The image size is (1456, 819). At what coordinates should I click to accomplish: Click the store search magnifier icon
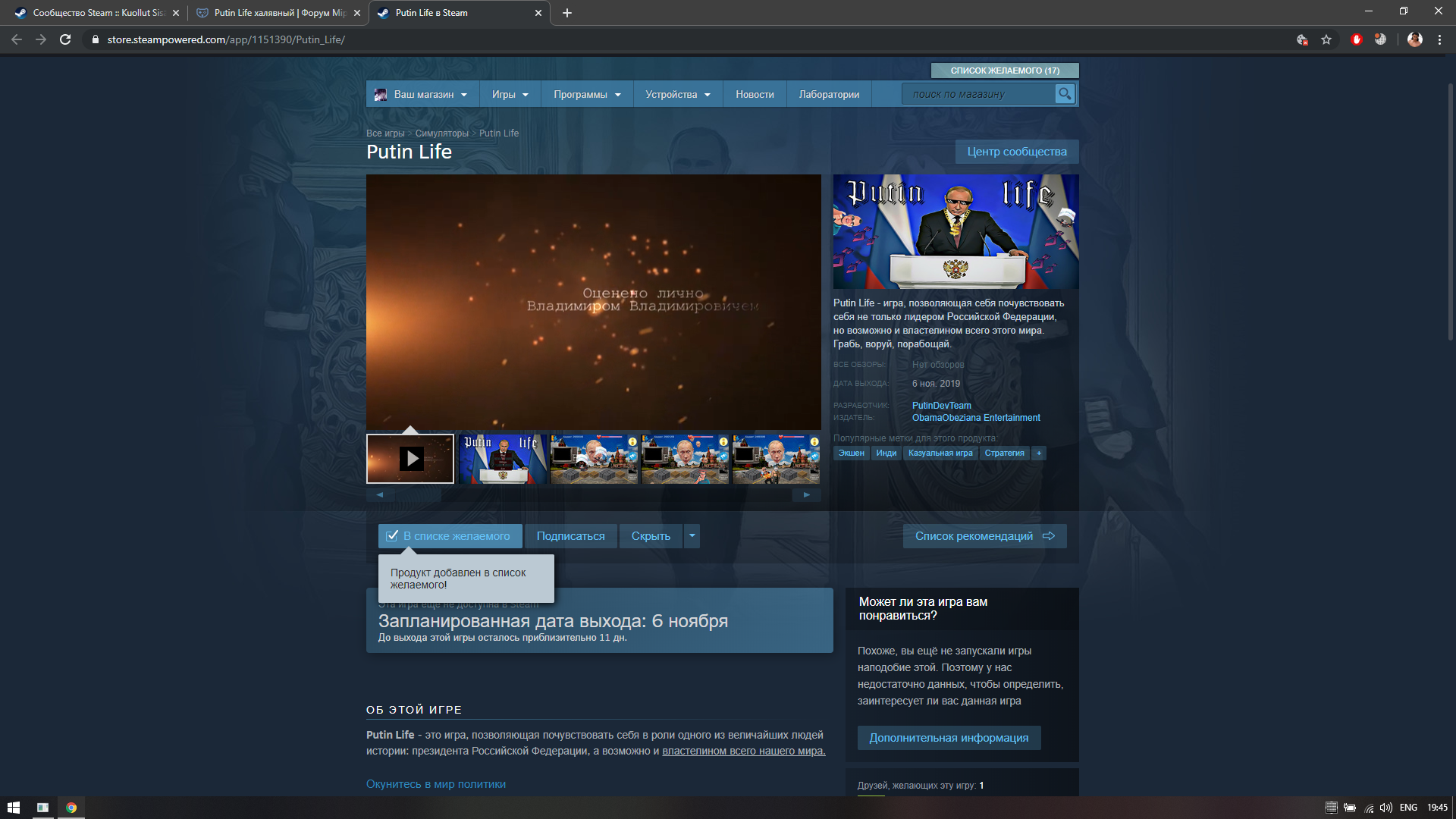(x=1065, y=94)
